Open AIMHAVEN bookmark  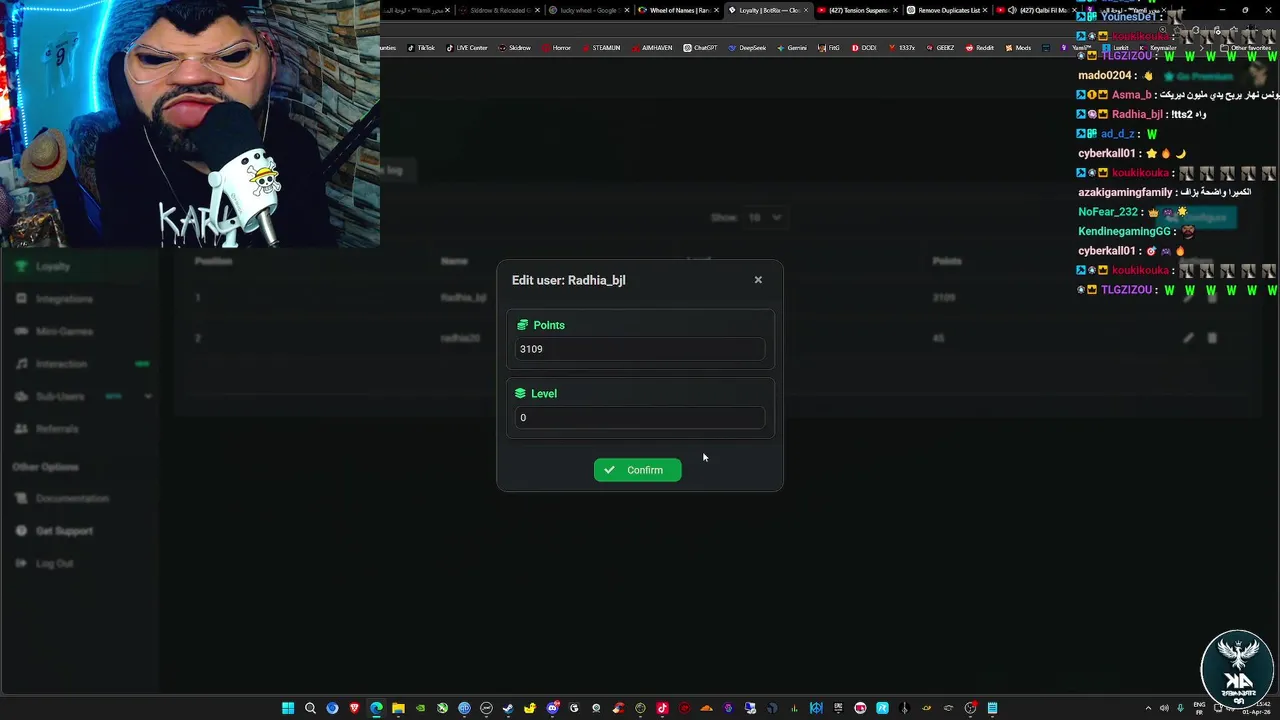click(x=652, y=48)
